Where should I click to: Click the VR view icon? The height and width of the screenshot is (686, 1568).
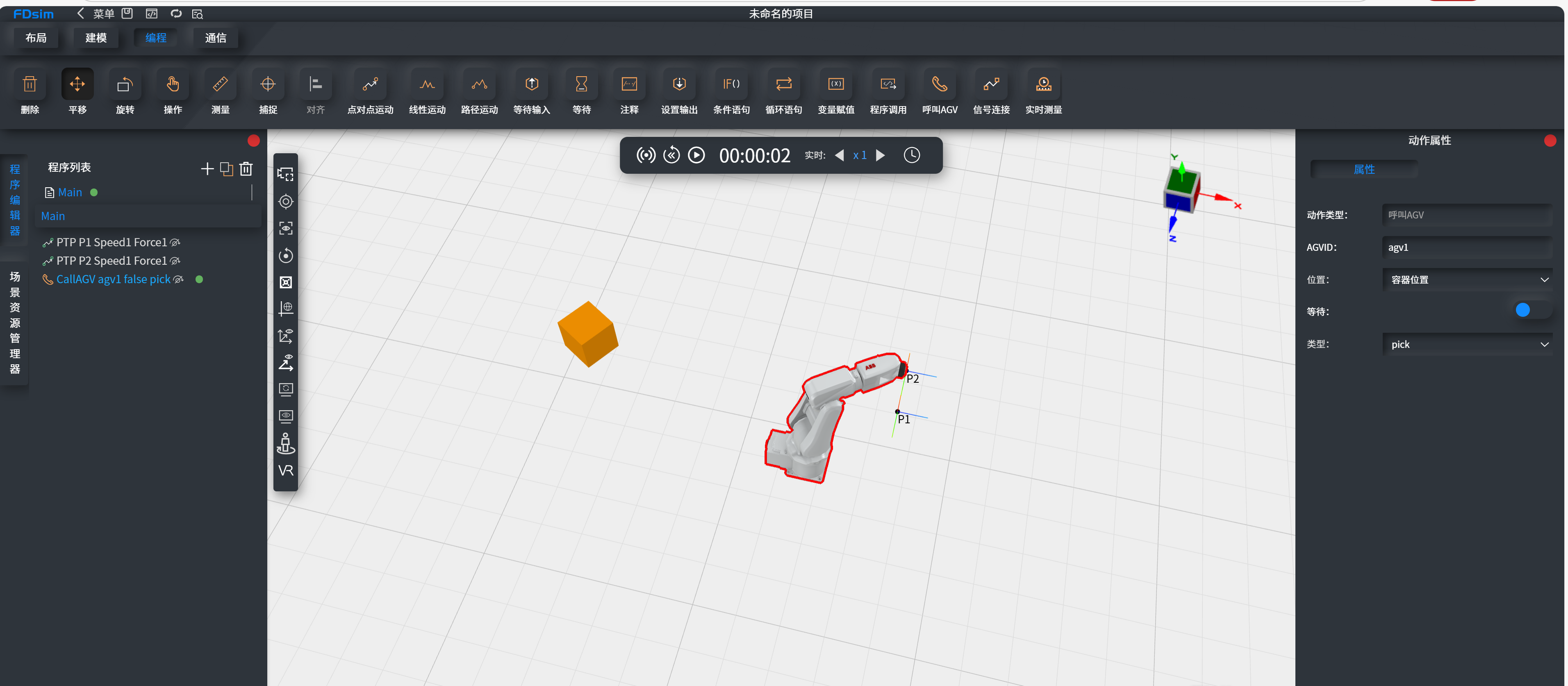coord(285,470)
